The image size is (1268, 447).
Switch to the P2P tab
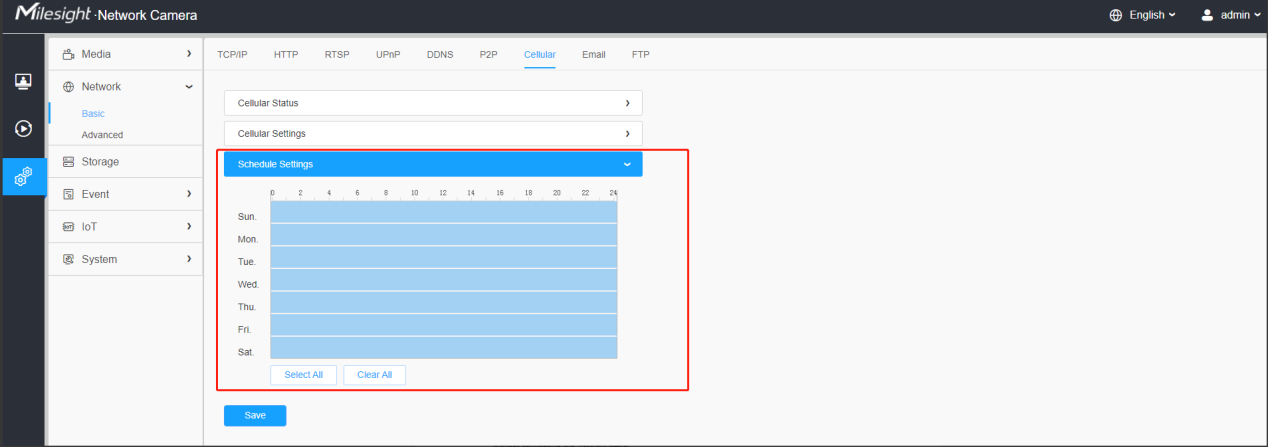[x=488, y=54]
